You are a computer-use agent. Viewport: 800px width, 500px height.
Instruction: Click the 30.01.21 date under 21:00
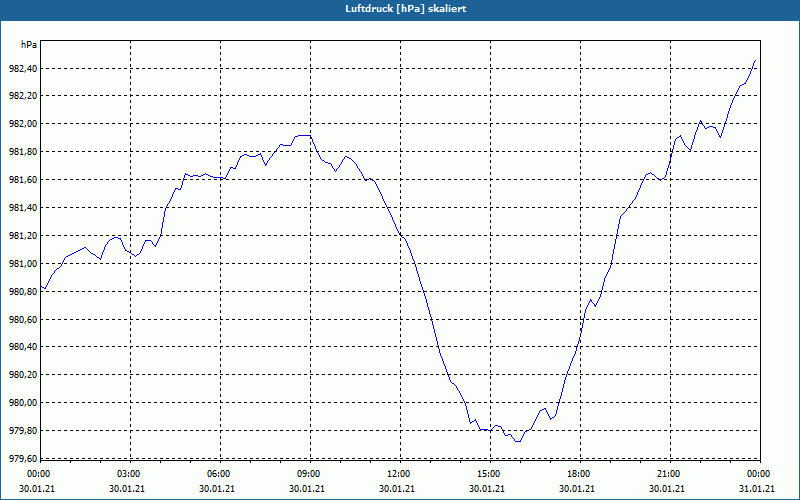click(667, 489)
